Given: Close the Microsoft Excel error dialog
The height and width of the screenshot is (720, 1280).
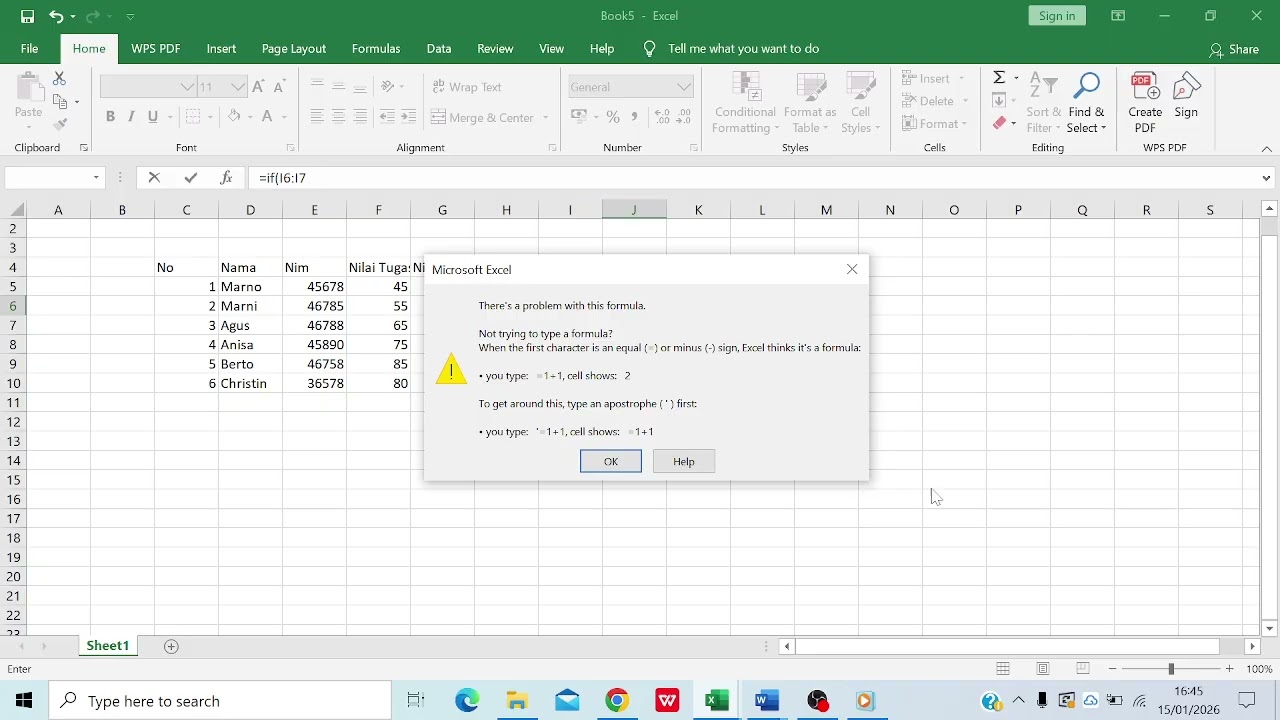Looking at the screenshot, I should [852, 269].
